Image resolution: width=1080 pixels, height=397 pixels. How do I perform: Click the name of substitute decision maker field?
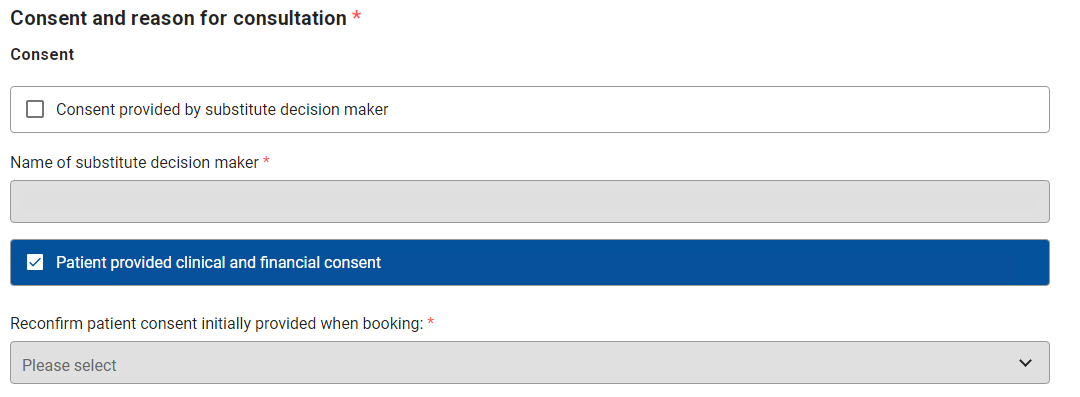pos(530,201)
